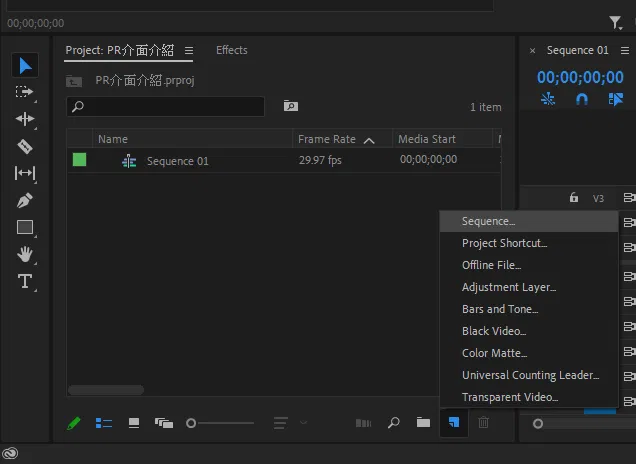This screenshot has height=464, width=636.
Task: Select the Rectangle tool
Action: 25,227
